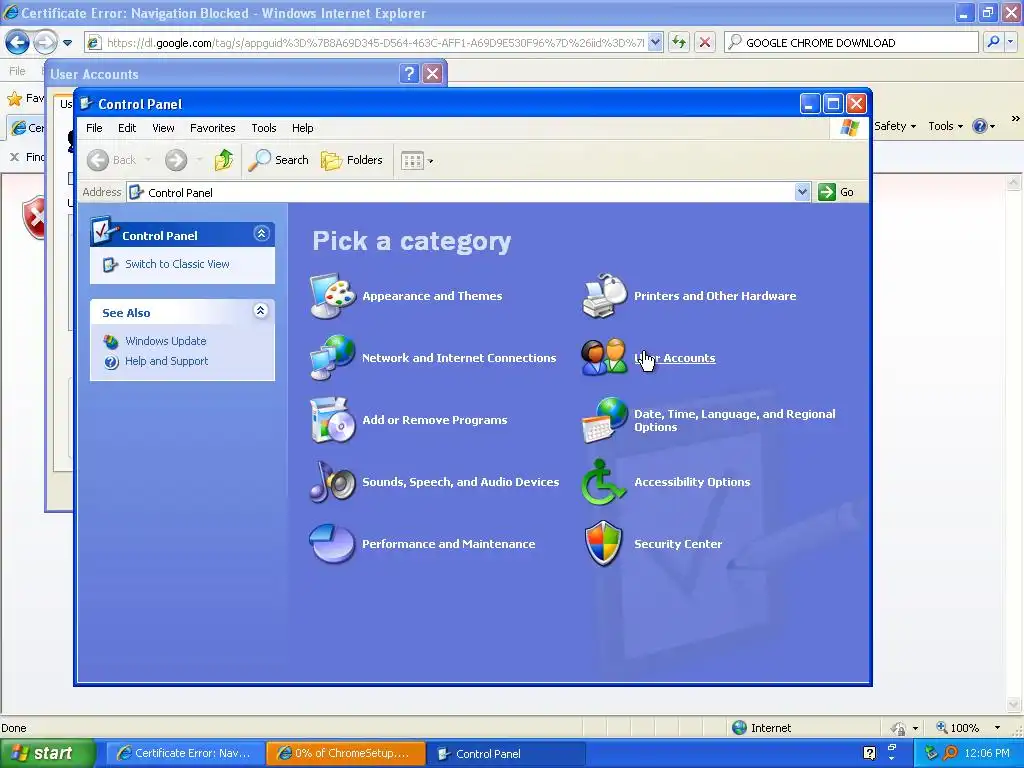Open Date, Time, Language calendar icon
Viewport: 1024px width, 768px height.
tap(604, 420)
